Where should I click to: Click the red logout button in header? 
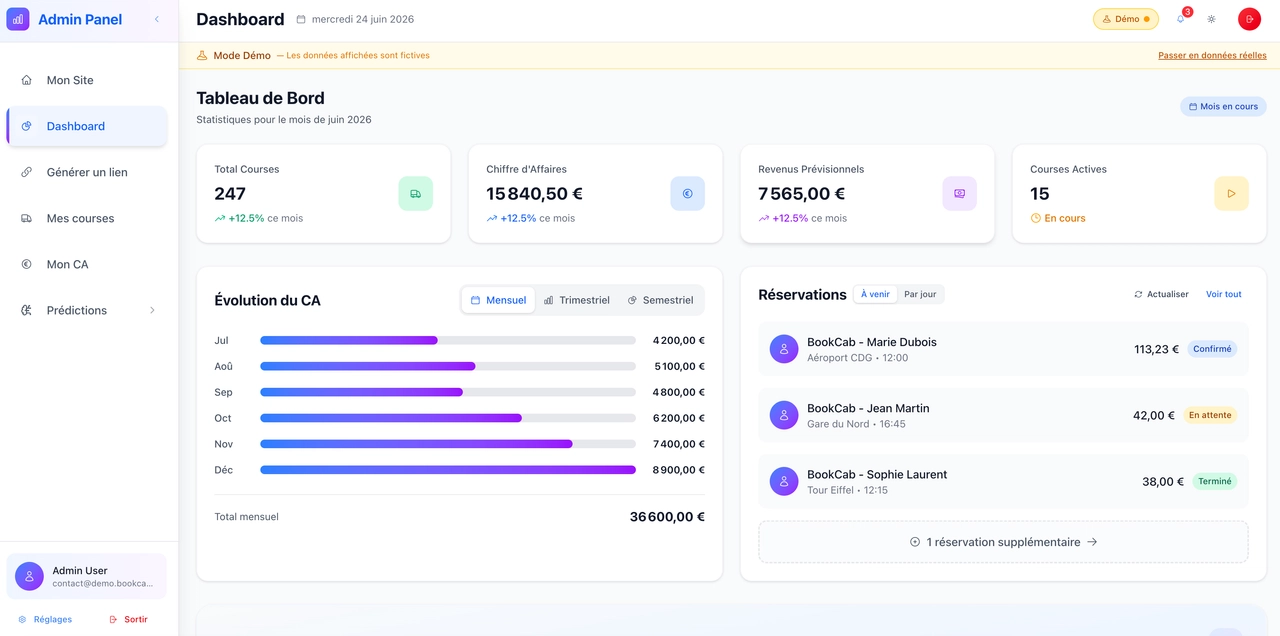1249,19
